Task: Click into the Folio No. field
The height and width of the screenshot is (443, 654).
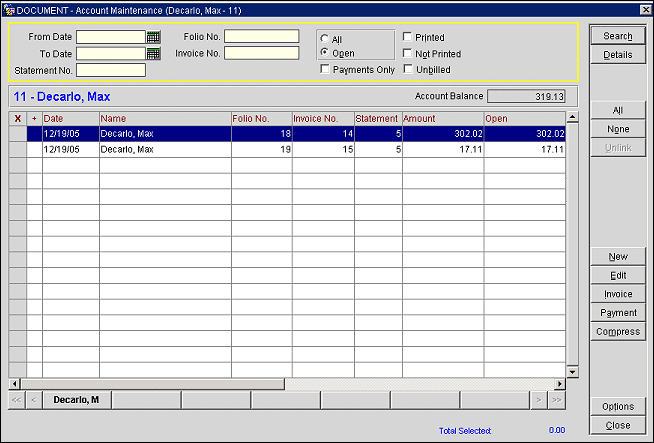Action: coord(261,37)
